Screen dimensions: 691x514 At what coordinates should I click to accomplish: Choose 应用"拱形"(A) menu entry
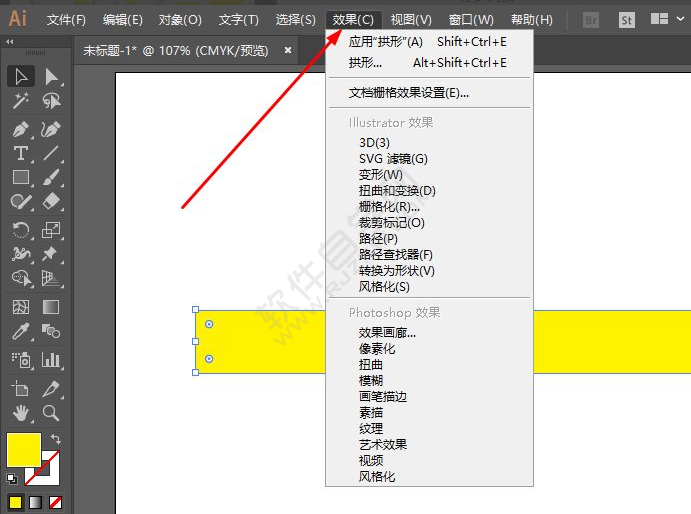(429, 42)
